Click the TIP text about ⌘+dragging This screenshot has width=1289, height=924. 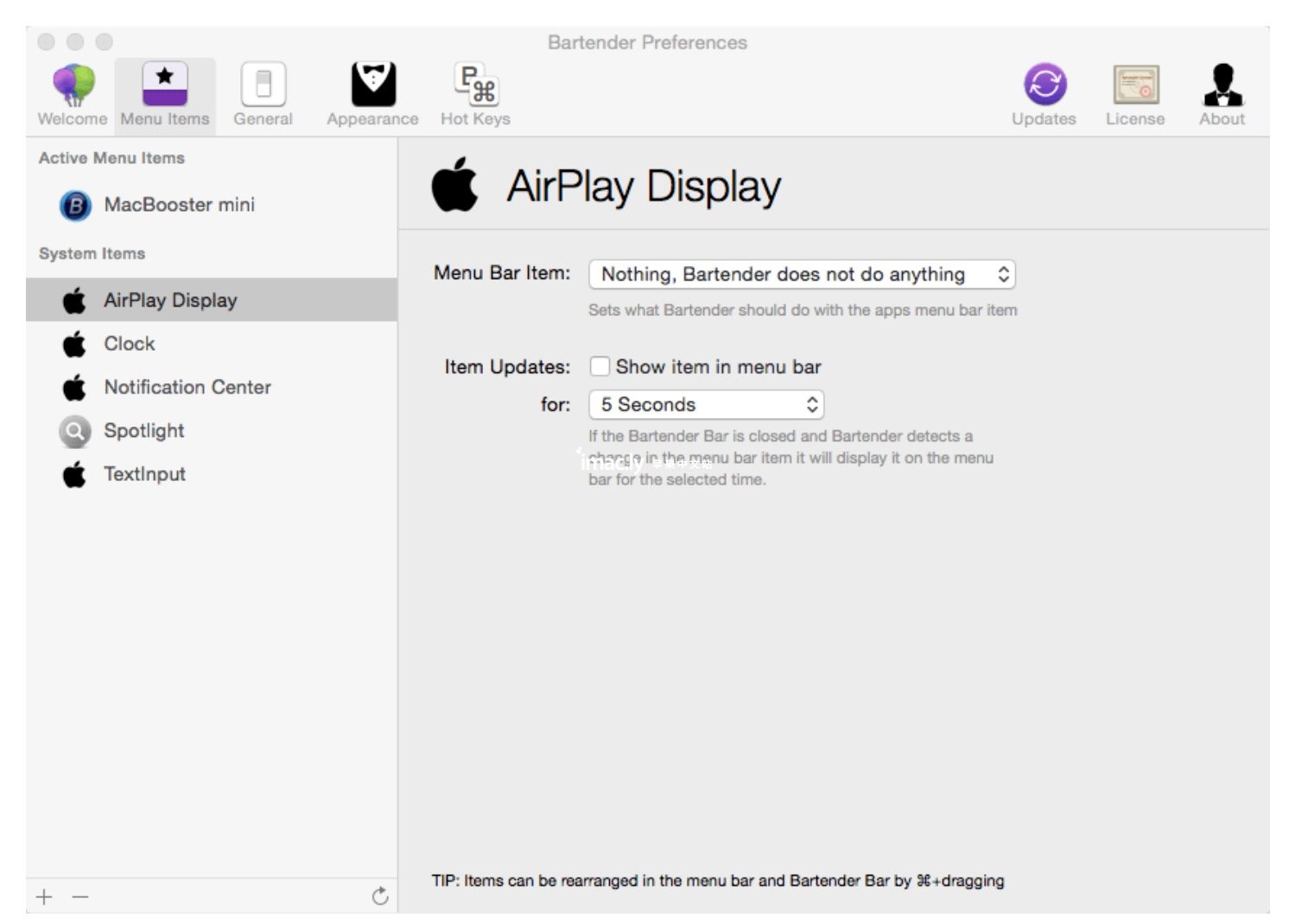pos(718,881)
